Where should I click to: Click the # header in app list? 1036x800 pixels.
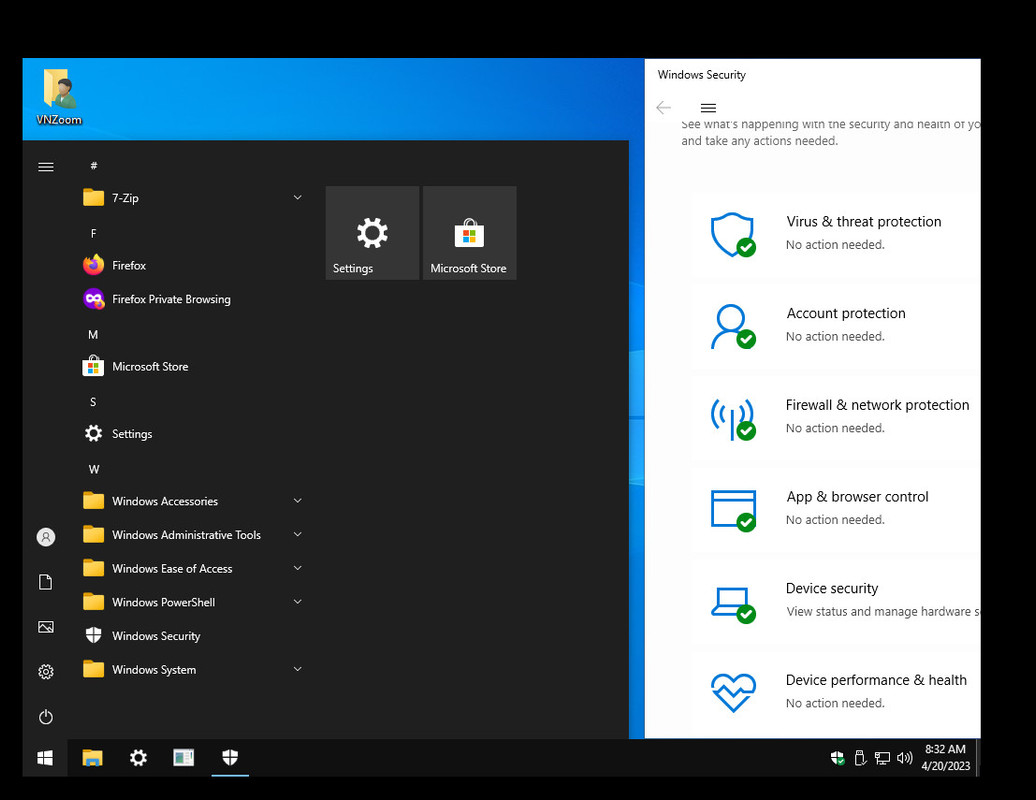pos(94,165)
